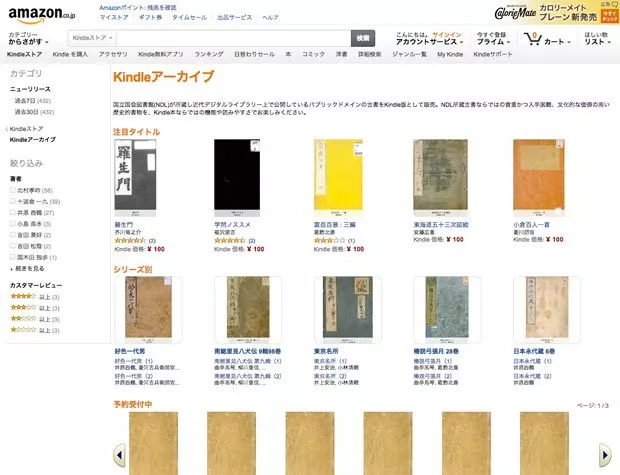Screen dimensions: 620x475
Task: Select the コミック navigation item
Action: point(313,54)
